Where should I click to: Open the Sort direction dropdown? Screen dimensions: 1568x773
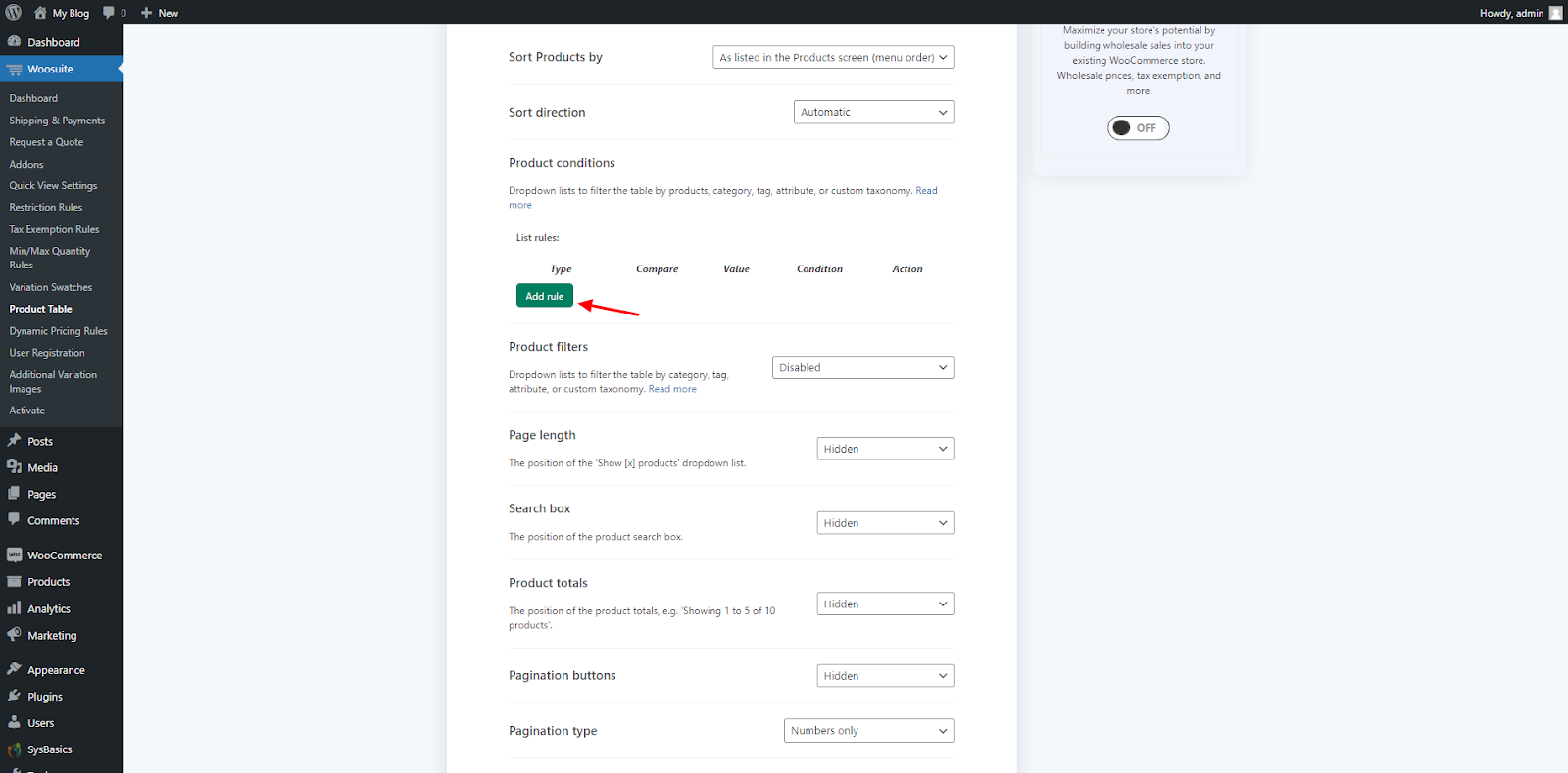[873, 112]
